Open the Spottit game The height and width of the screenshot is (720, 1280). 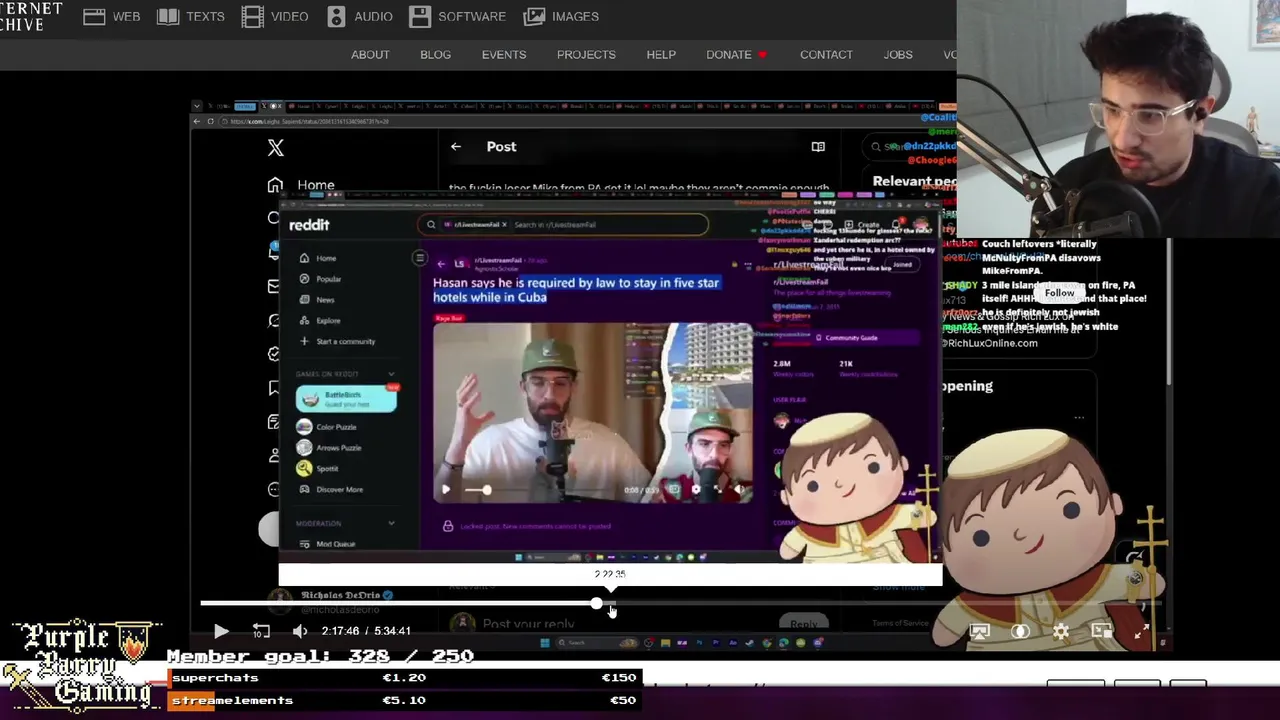pos(318,469)
